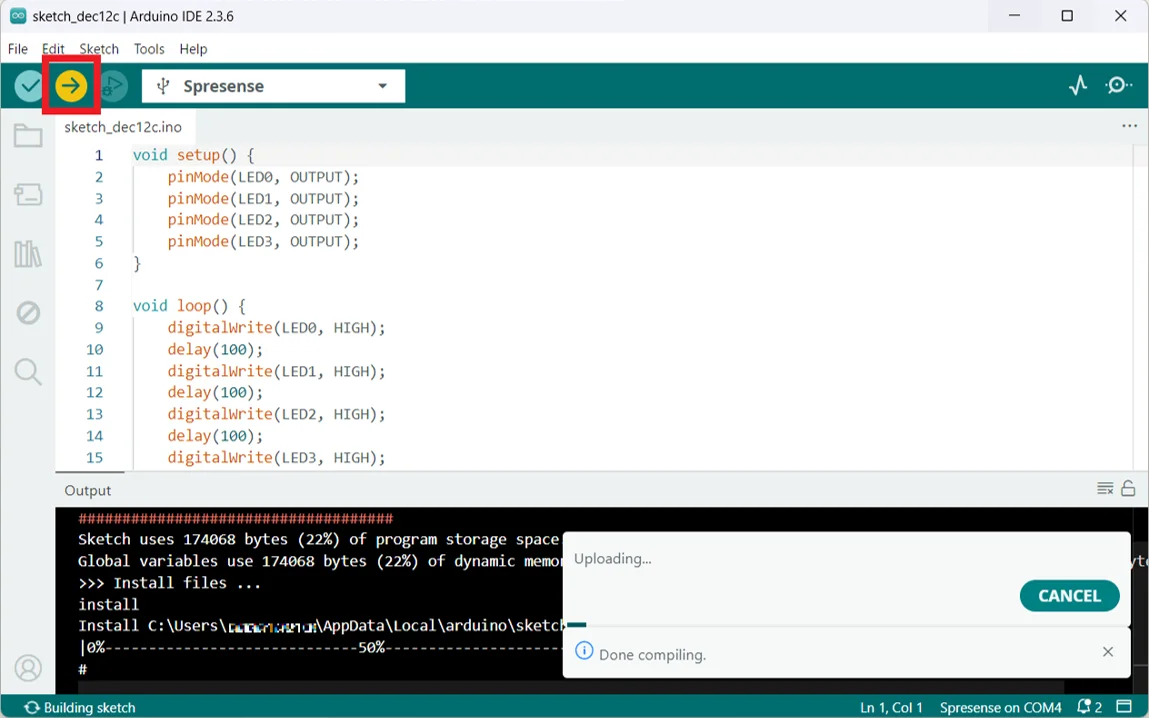The image size is (1149, 718).
Task: Cancel the upload in progress
Action: pos(1069,596)
